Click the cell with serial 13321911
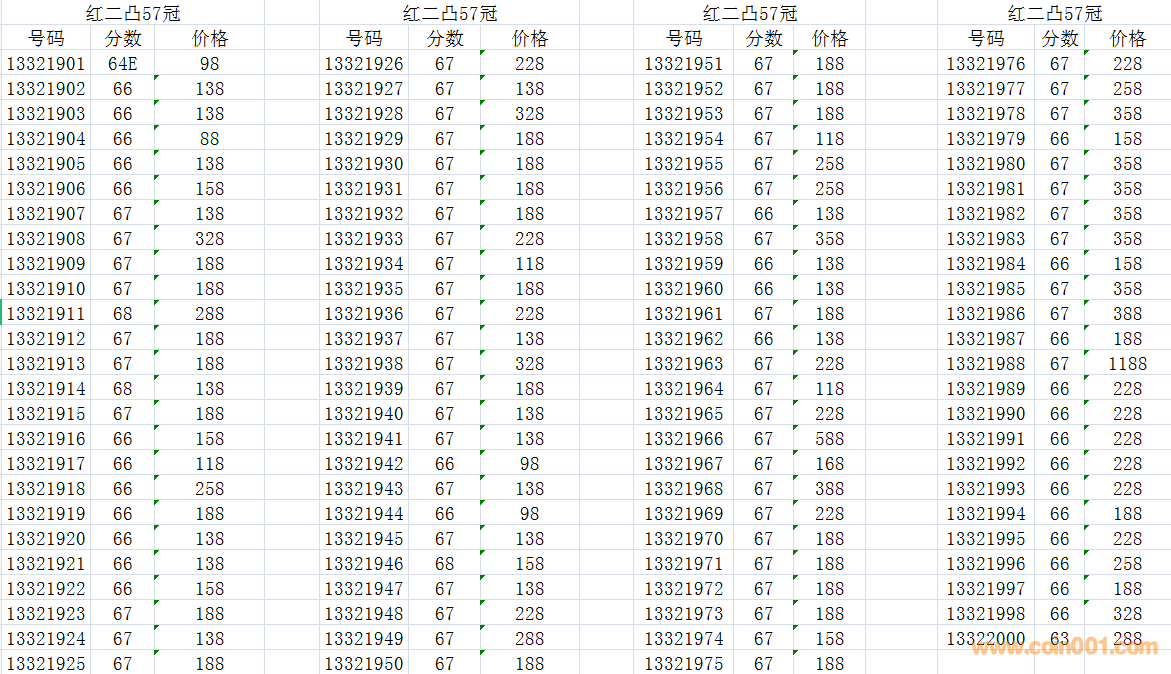This screenshot has width=1171, height=674. tap(46, 314)
